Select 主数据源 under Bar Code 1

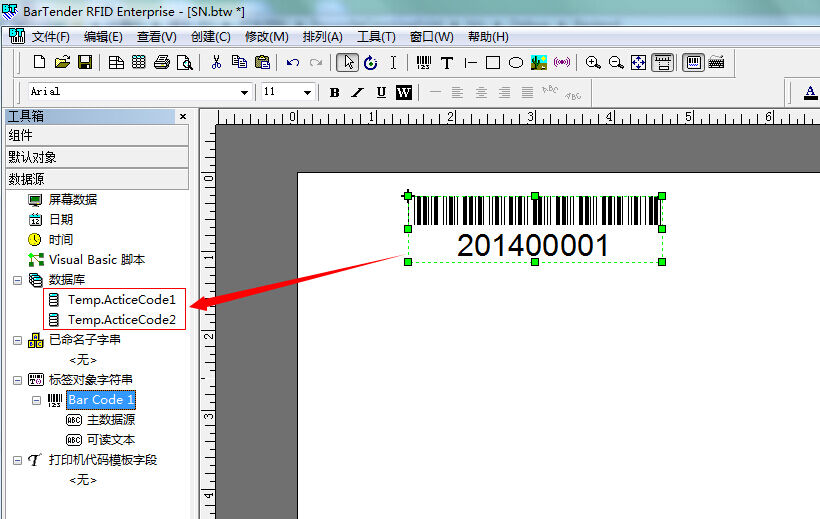click(x=111, y=420)
